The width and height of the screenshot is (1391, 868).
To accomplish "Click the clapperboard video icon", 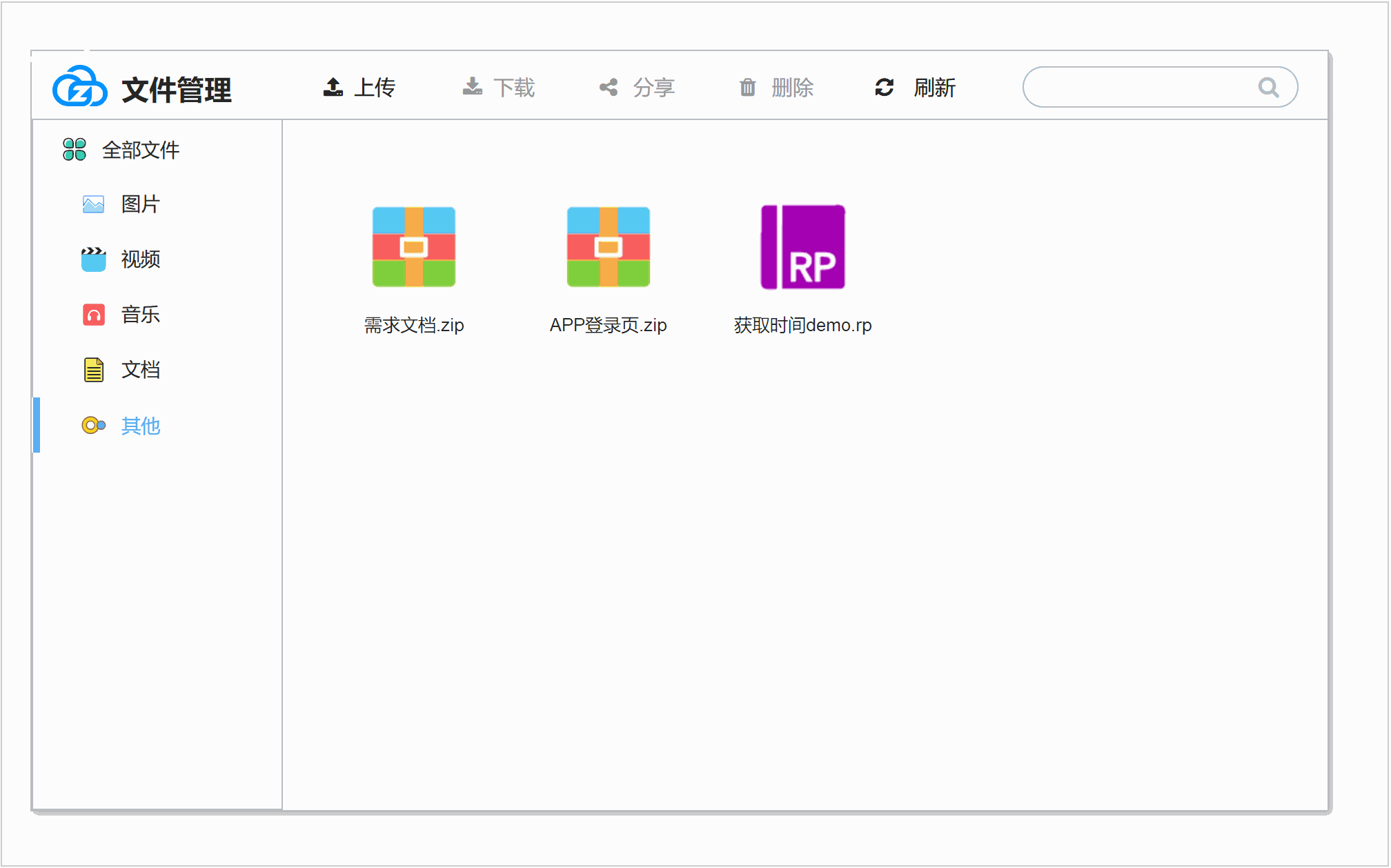I will tap(94, 259).
